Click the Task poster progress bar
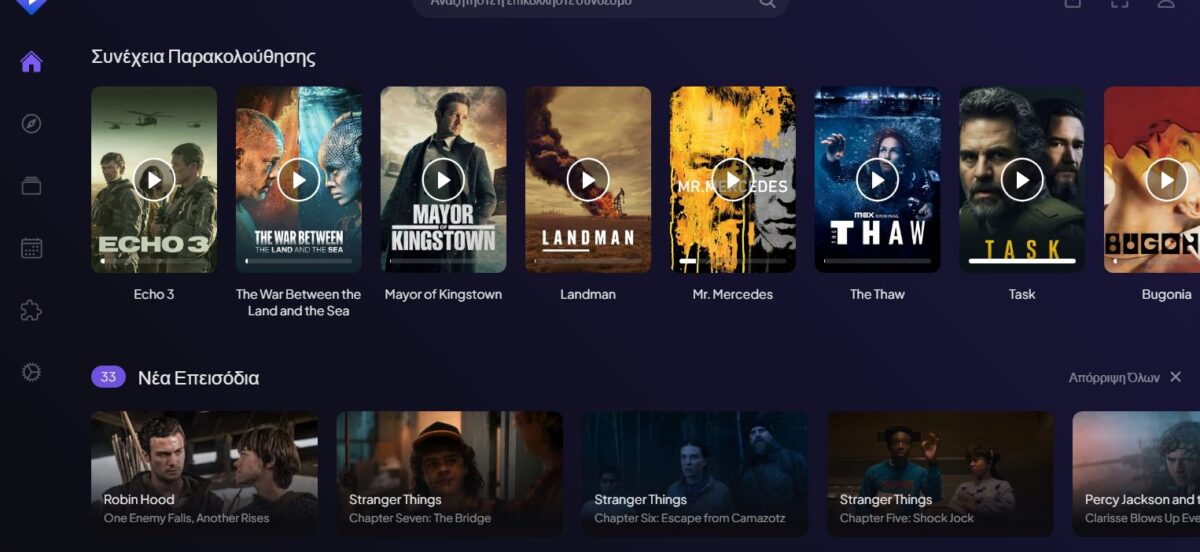This screenshot has width=1200, height=552. coord(1022,261)
